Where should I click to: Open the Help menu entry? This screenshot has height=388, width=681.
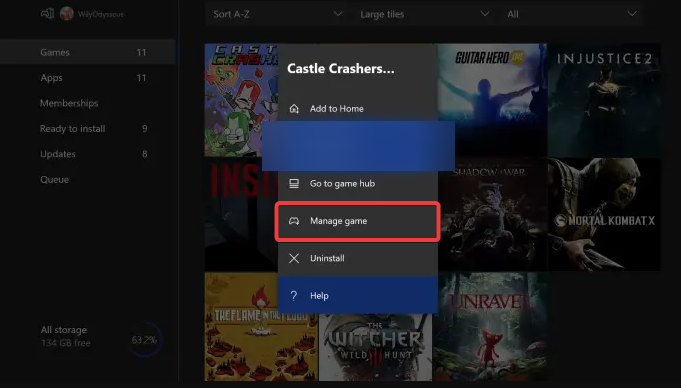coord(358,296)
